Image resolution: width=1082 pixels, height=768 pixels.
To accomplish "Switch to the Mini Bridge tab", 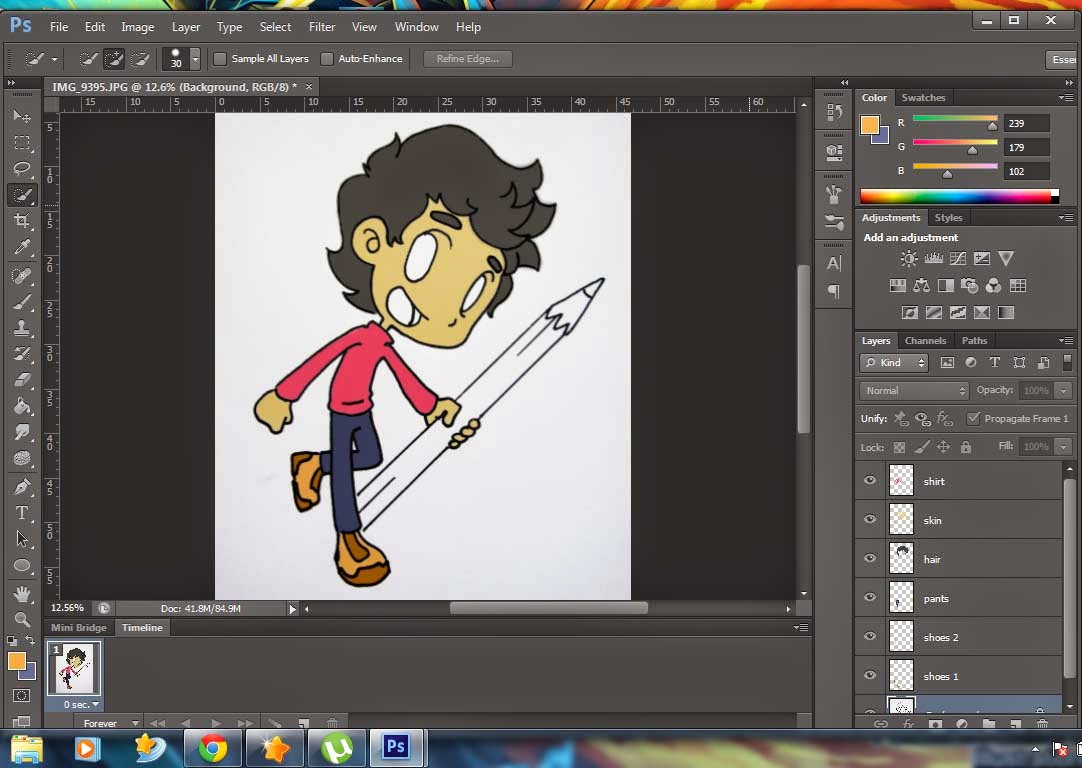I will tap(79, 627).
